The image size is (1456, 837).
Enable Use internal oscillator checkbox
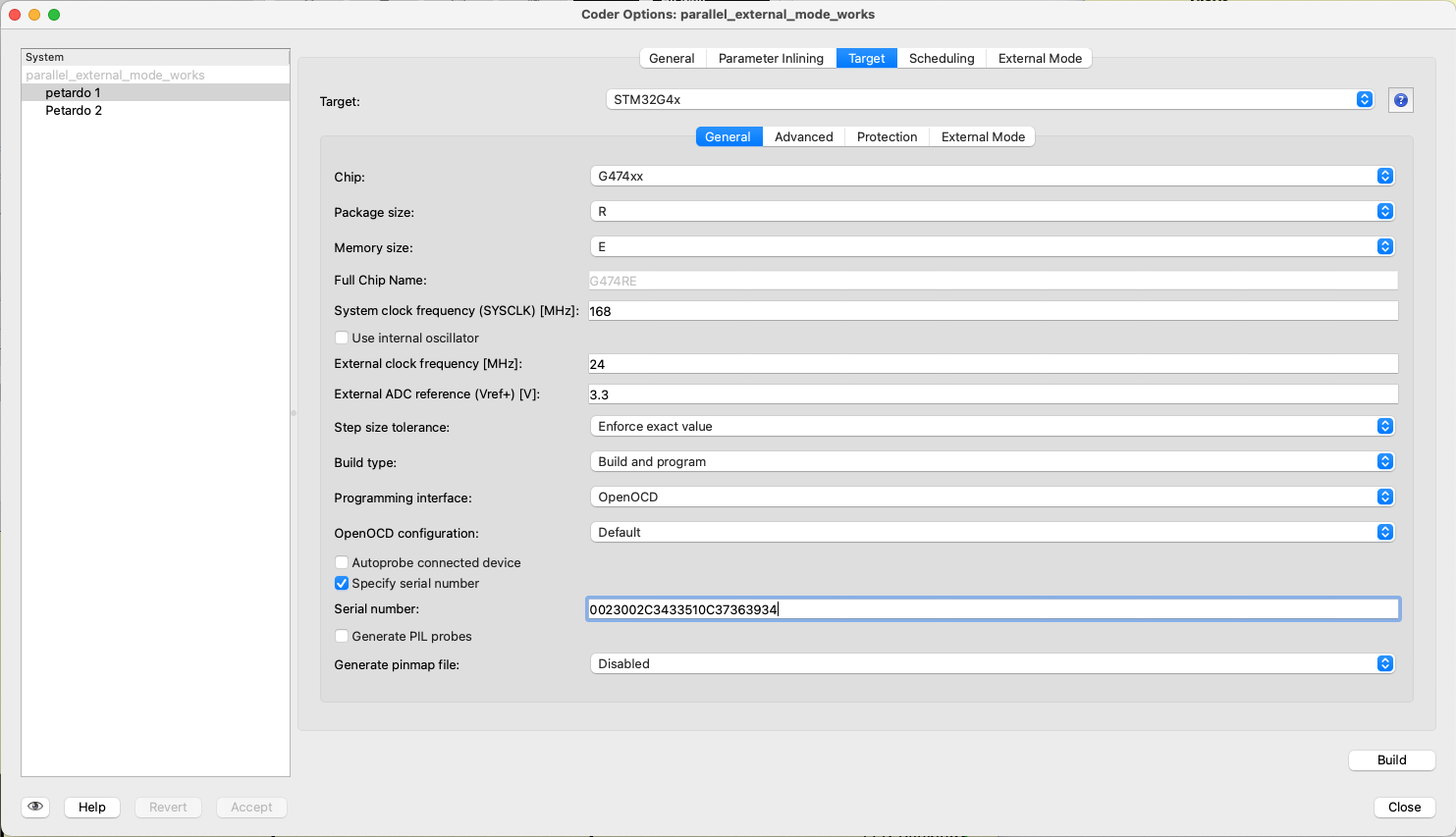coord(342,338)
